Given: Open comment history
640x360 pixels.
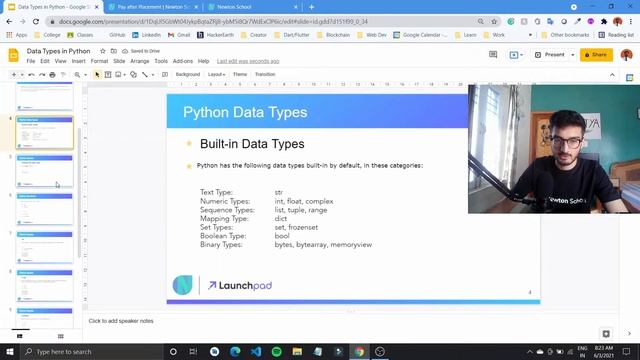Looking at the screenshot, I should (493, 55).
